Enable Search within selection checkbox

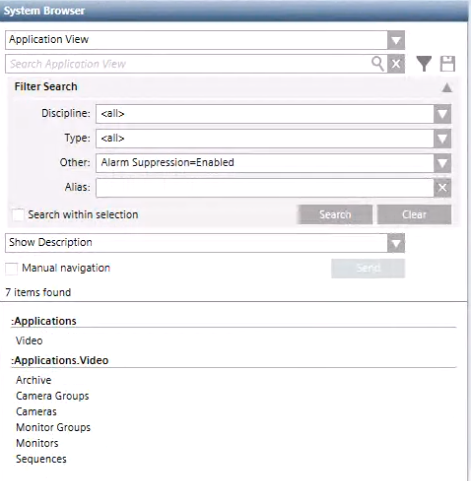tap(18, 214)
